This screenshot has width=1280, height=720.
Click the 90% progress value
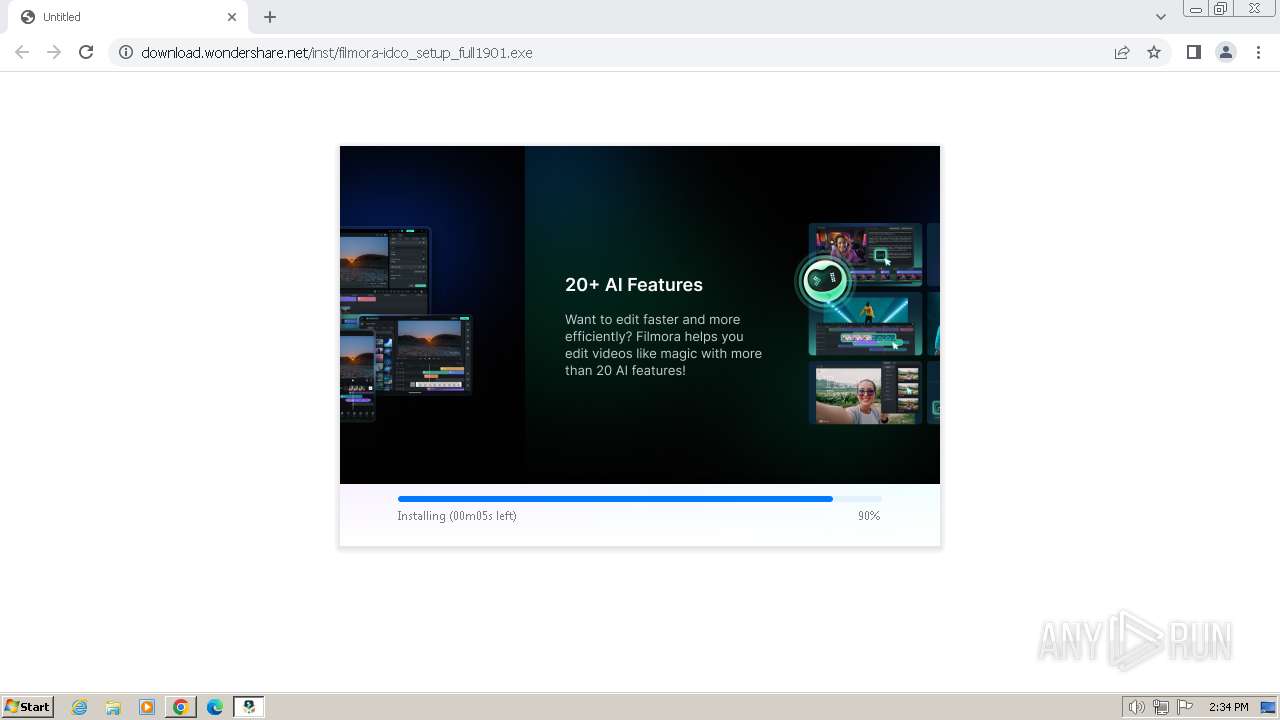click(x=869, y=516)
